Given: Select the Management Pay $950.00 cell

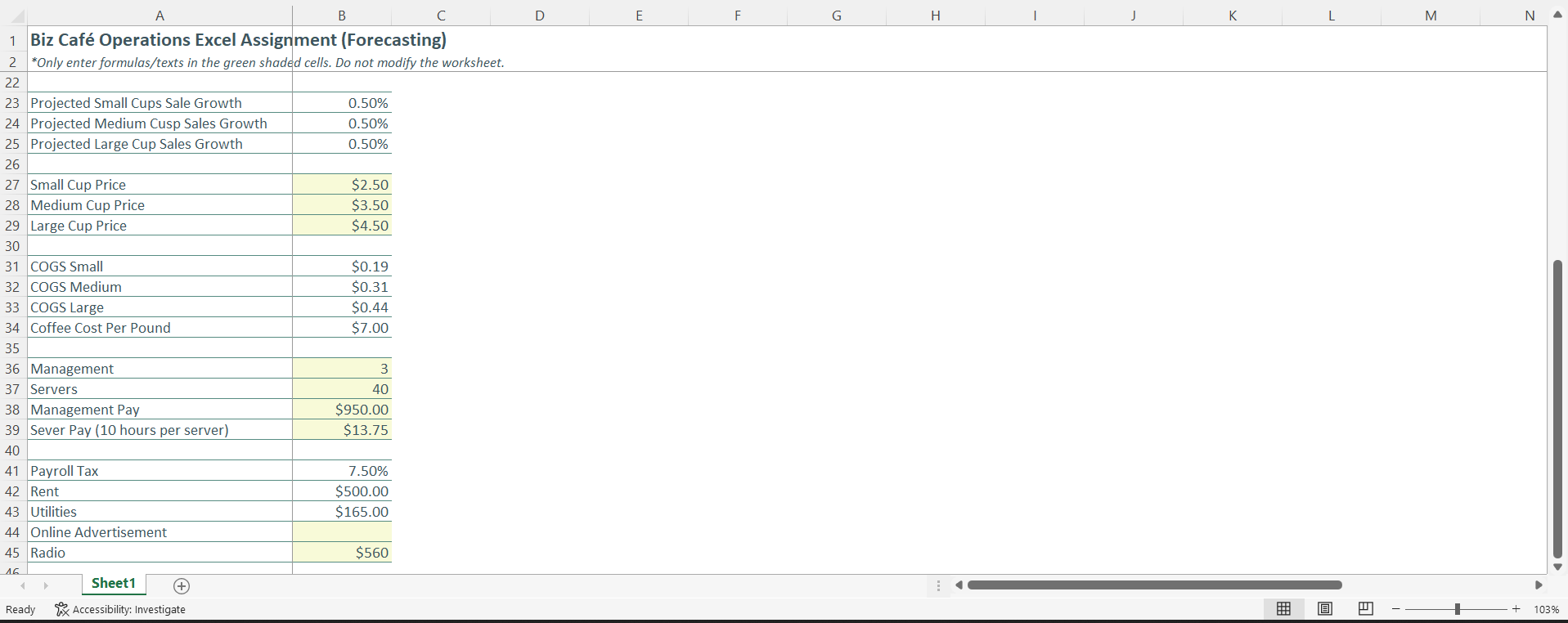Looking at the screenshot, I should click(342, 410).
